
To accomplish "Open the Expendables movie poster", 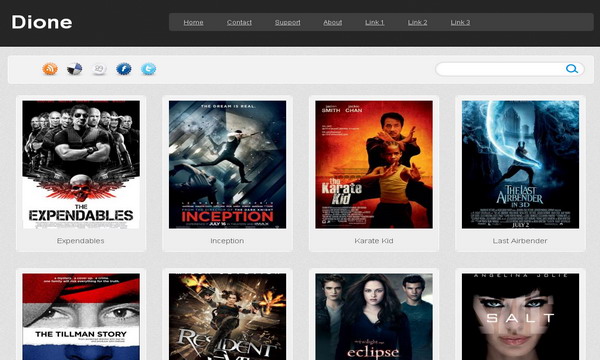I will [81, 165].
